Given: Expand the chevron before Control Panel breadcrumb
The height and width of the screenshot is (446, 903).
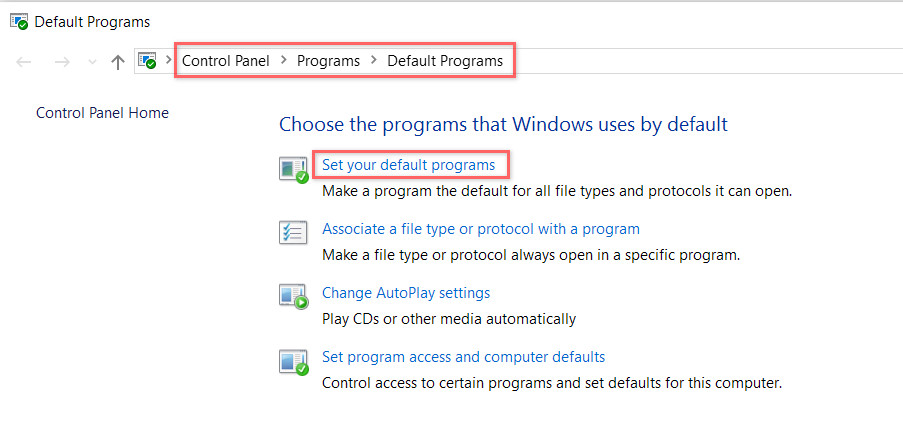Looking at the screenshot, I should [x=169, y=61].
